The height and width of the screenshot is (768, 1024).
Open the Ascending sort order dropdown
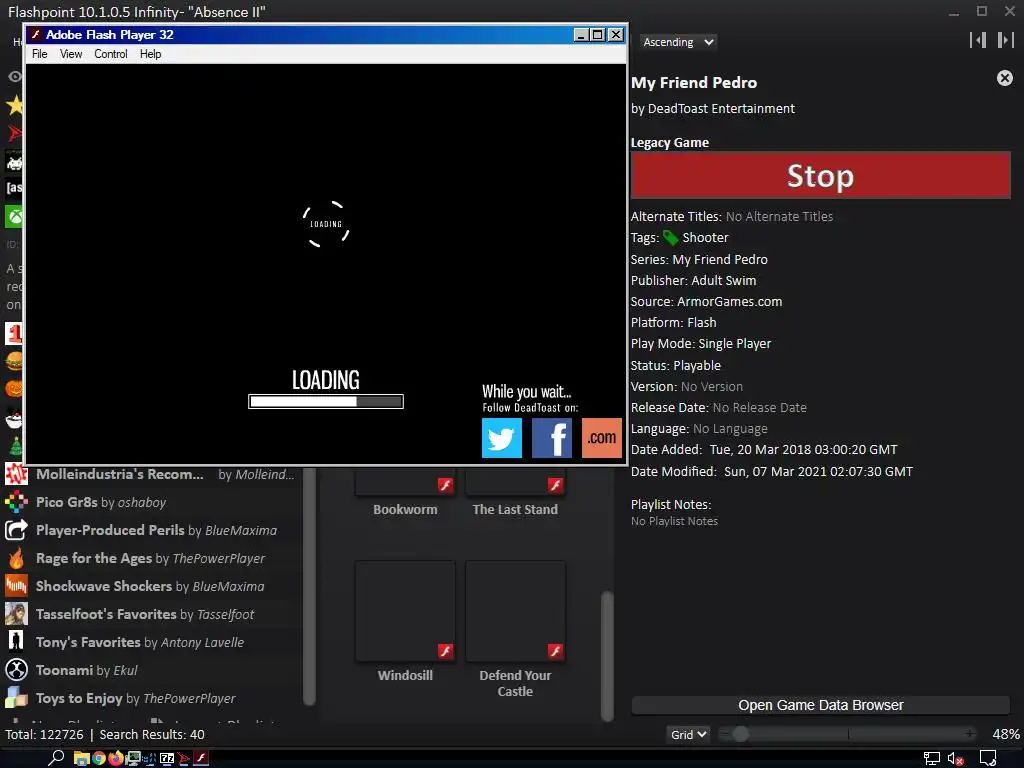coord(677,42)
